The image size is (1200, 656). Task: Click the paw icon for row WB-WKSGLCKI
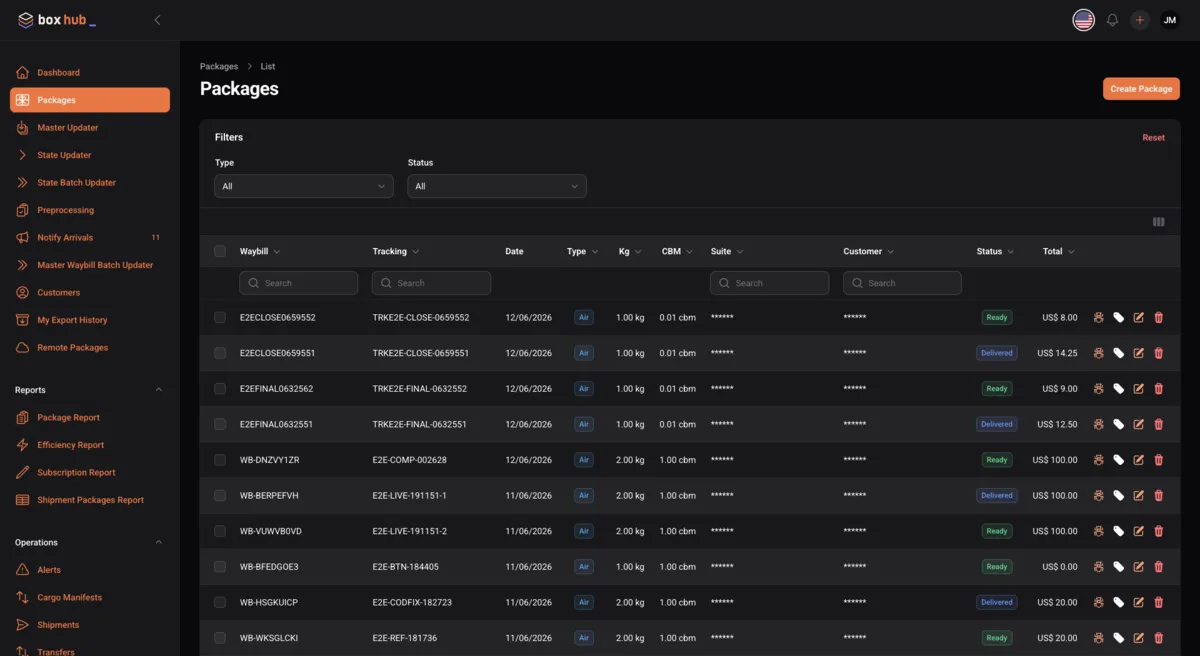[1098, 638]
